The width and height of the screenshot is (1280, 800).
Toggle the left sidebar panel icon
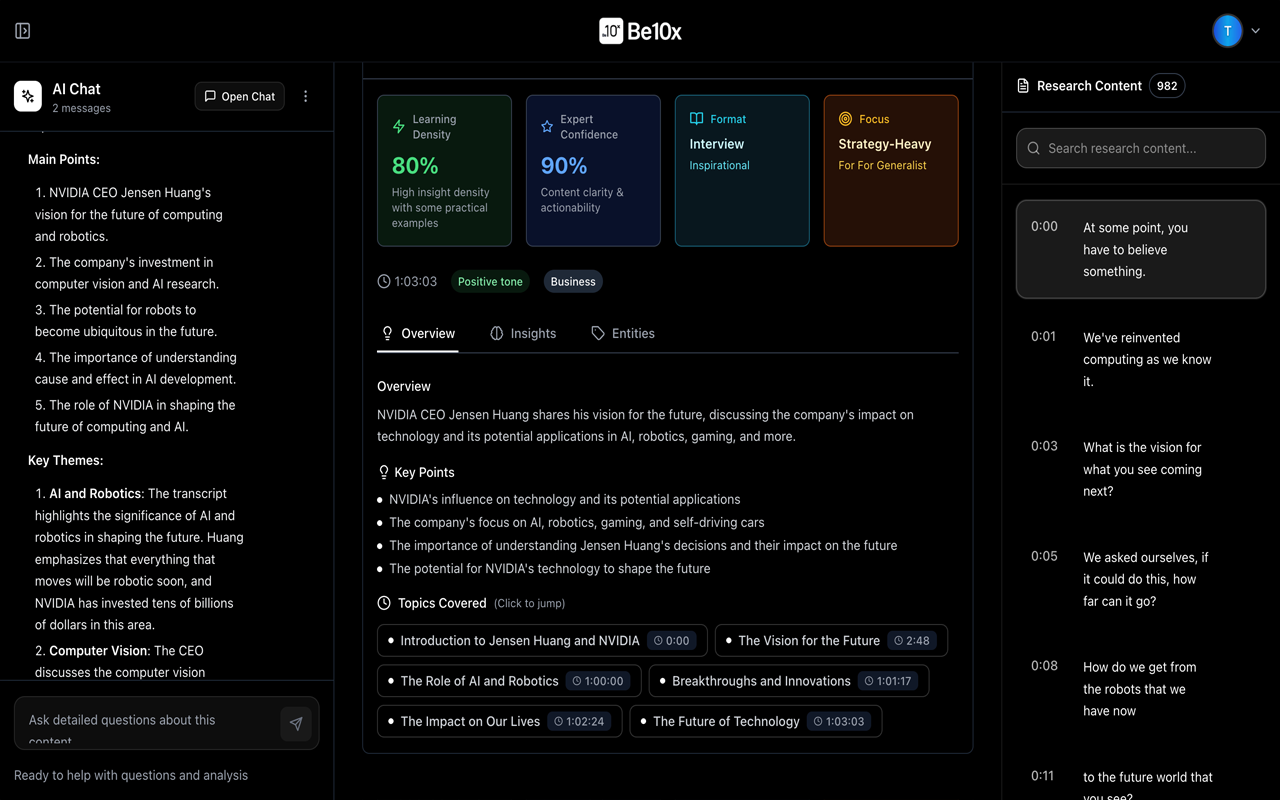tap(23, 31)
